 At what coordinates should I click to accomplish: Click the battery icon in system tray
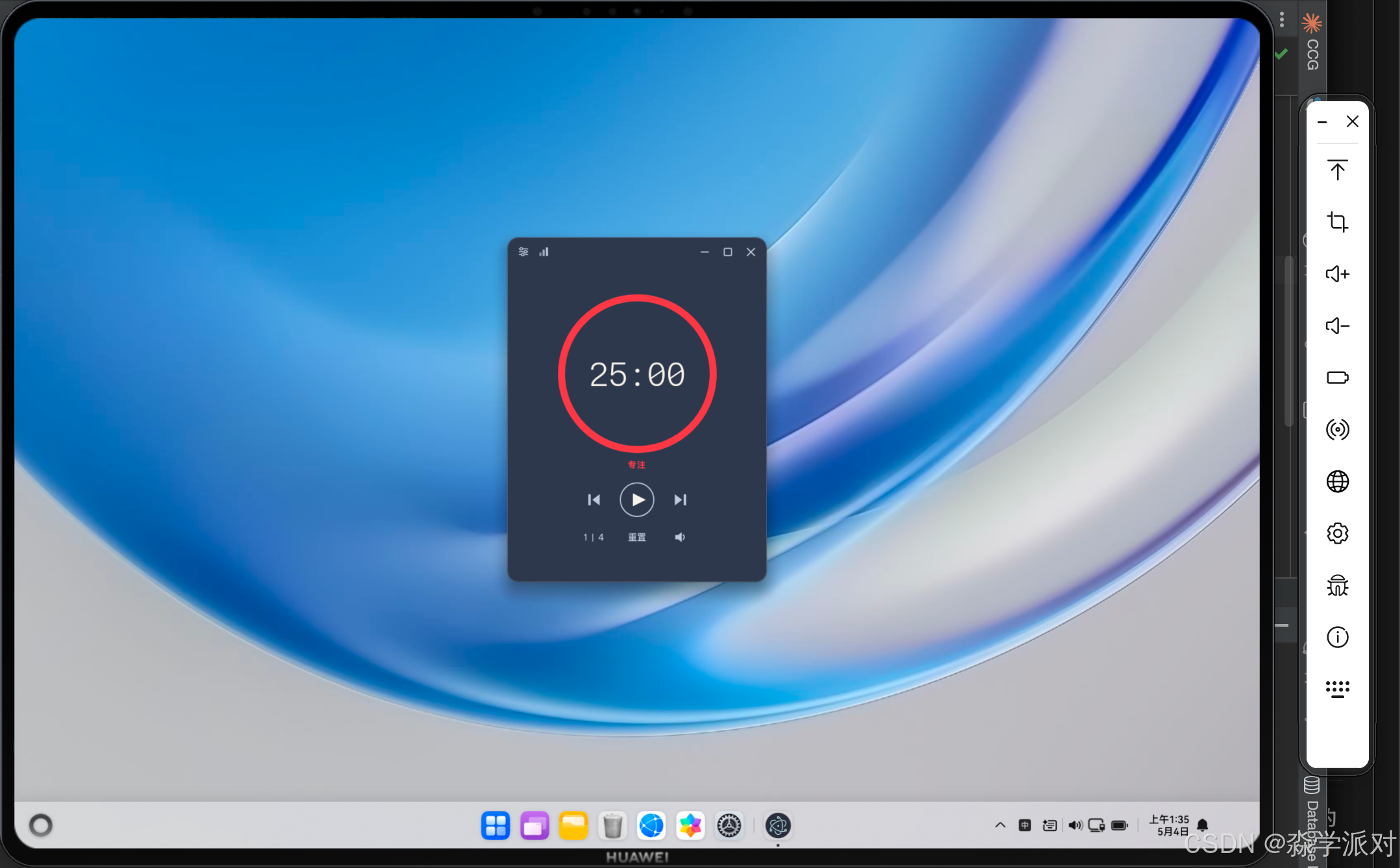[1120, 825]
